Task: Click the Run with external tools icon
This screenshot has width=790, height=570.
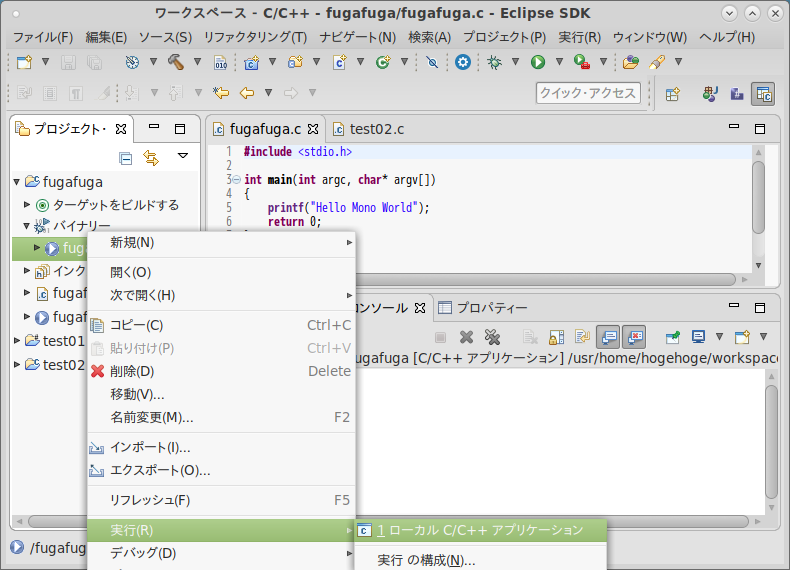Action: [581, 62]
